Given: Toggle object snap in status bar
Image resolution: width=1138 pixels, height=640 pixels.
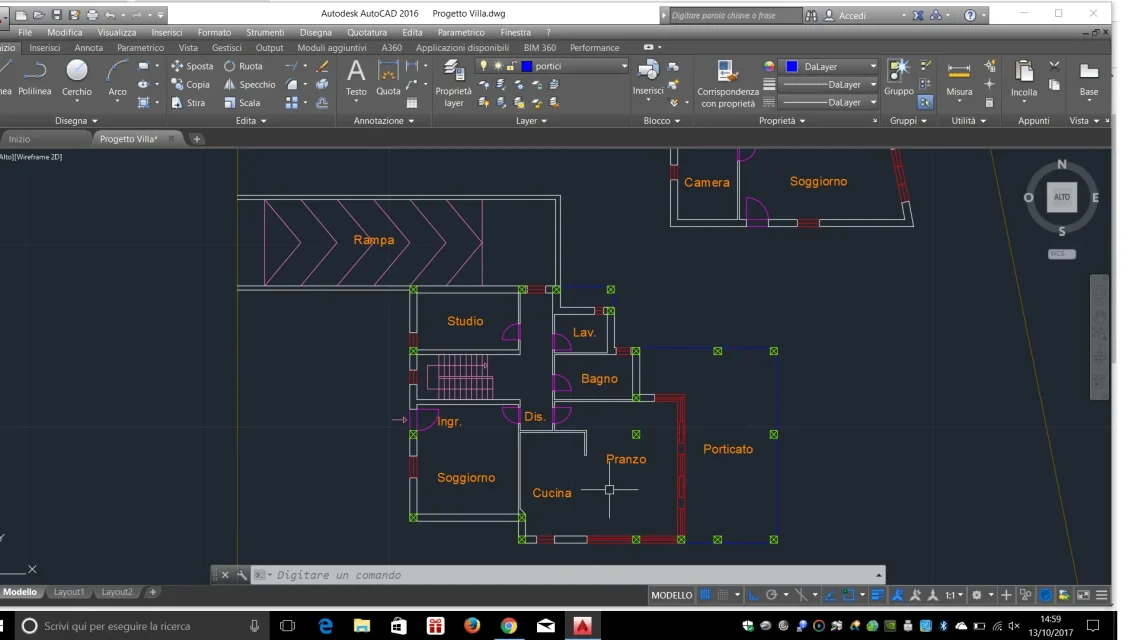Looking at the screenshot, I should pos(848,595).
